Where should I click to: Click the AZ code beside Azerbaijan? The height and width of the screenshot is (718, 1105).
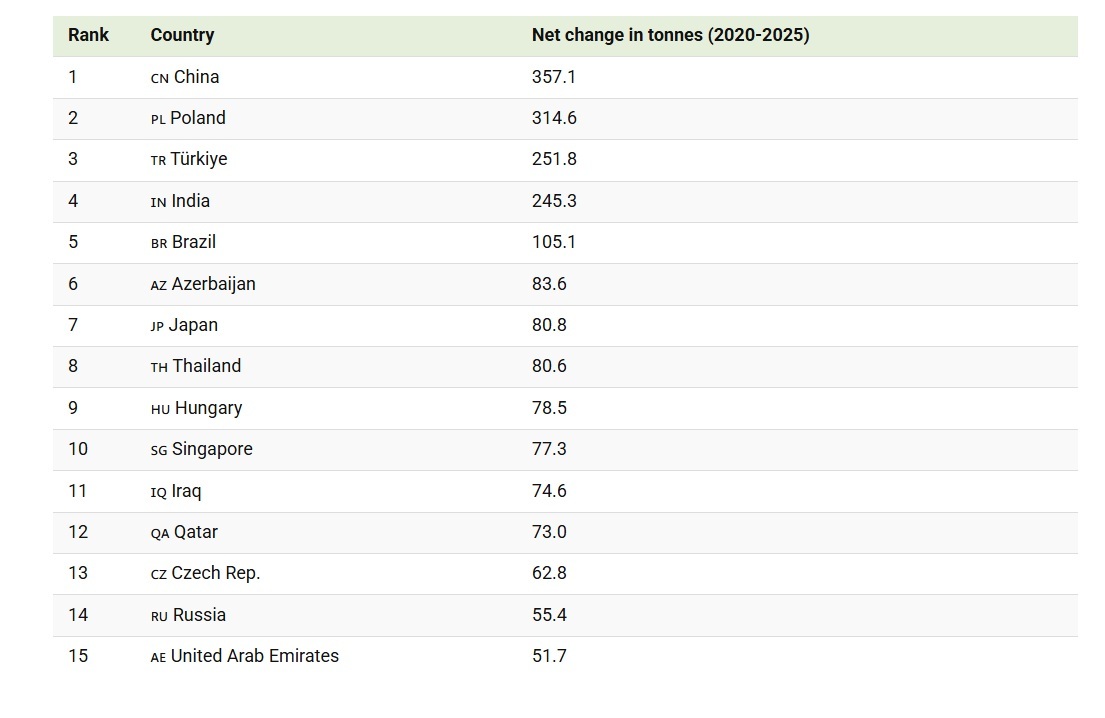click(x=158, y=285)
